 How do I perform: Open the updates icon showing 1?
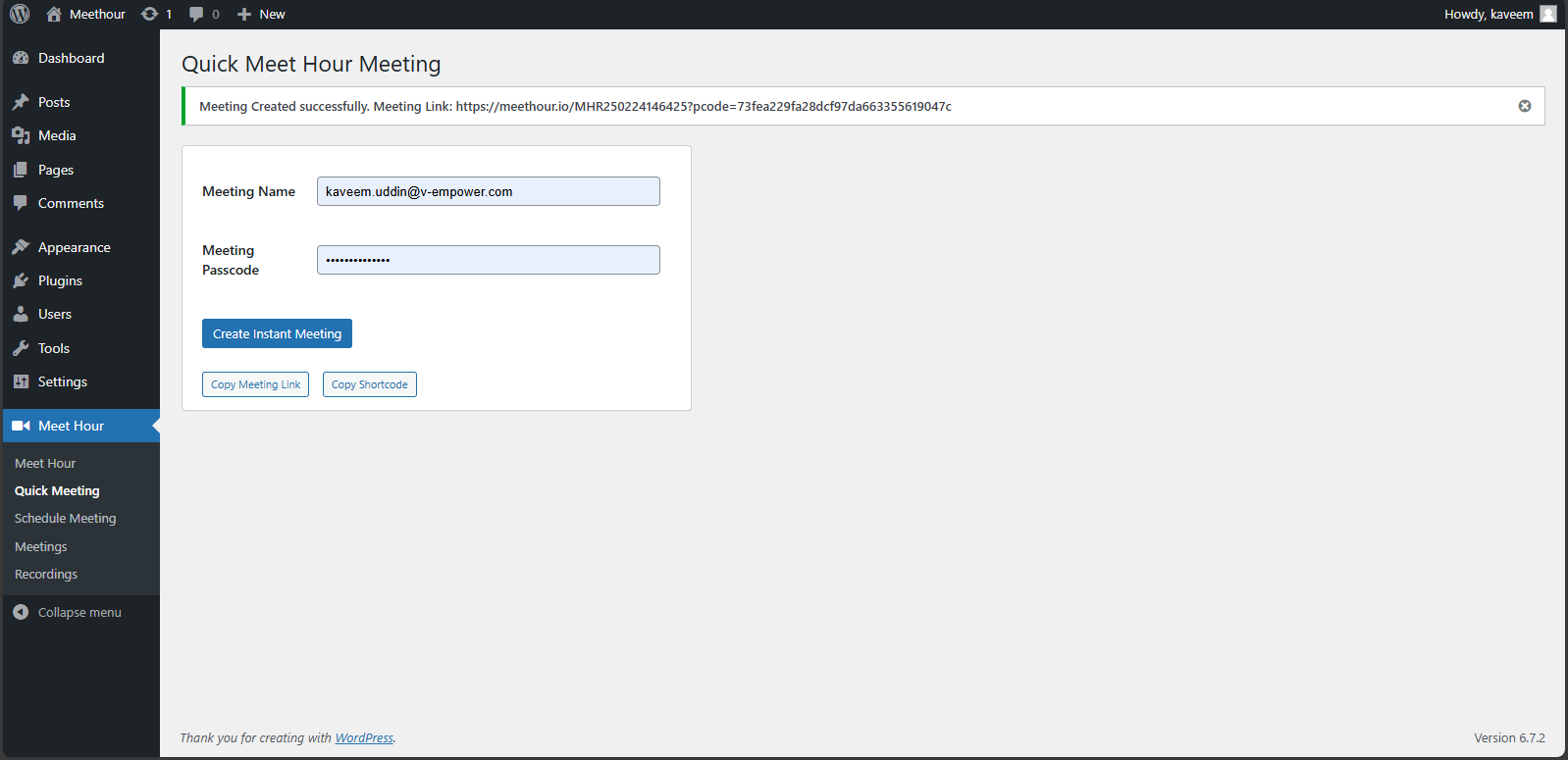click(149, 14)
